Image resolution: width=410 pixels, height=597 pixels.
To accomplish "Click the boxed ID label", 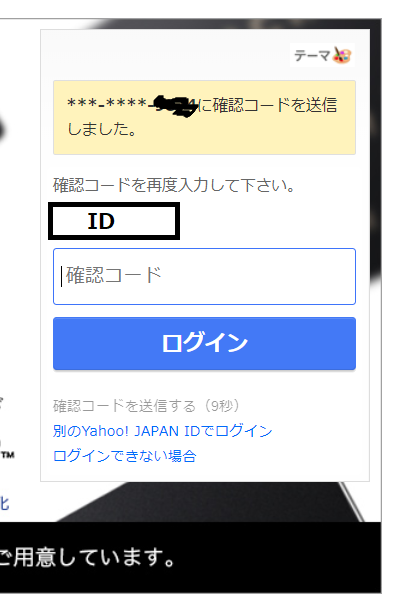I will [114, 221].
